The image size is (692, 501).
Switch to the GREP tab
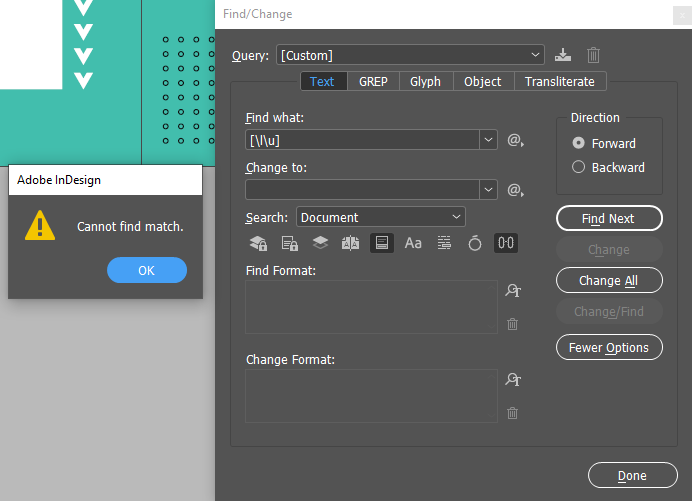(x=373, y=82)
